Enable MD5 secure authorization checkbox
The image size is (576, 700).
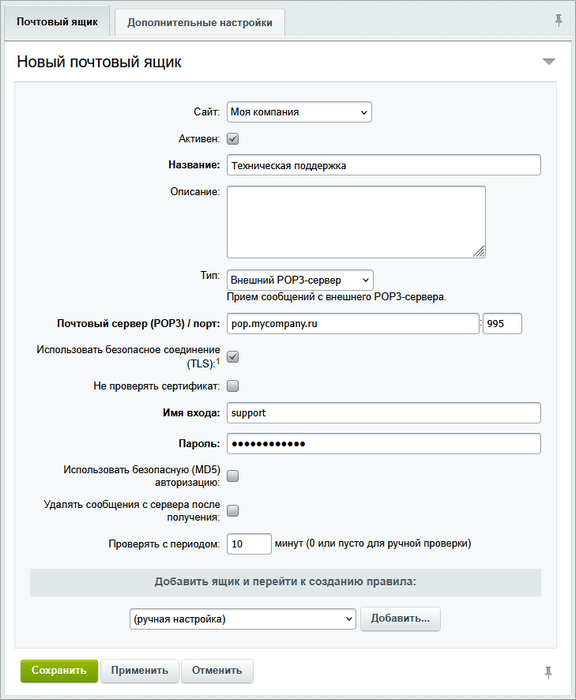[233, 476]
